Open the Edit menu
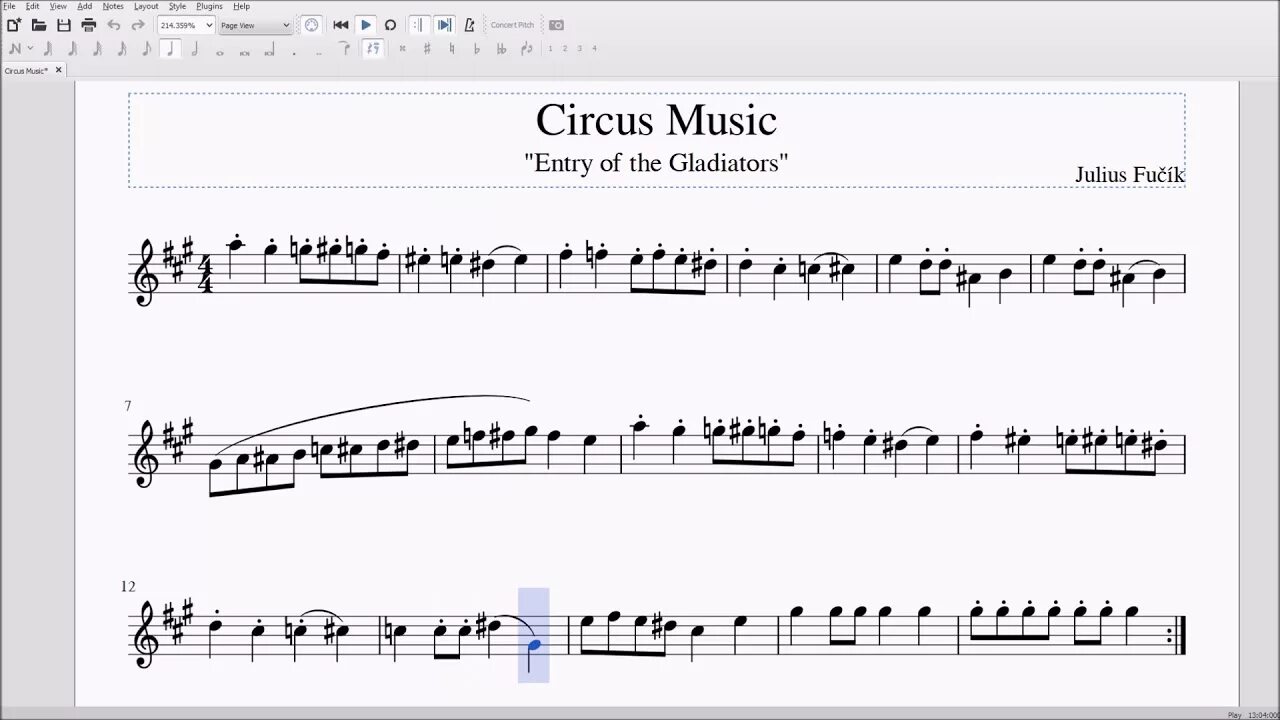This screenshot has height=720, width=1280. coord(33,6)
